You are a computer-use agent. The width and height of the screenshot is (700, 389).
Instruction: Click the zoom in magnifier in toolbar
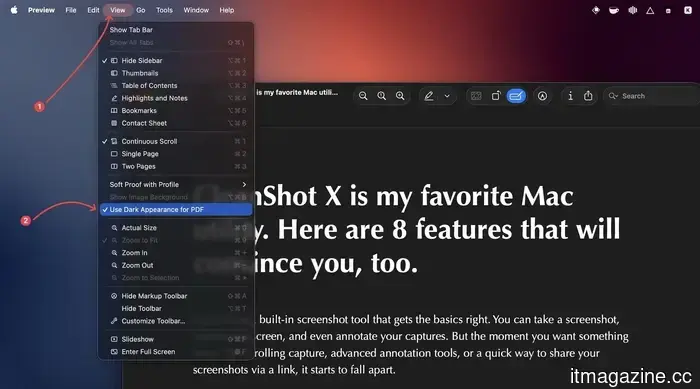click(x=400, y=96)
